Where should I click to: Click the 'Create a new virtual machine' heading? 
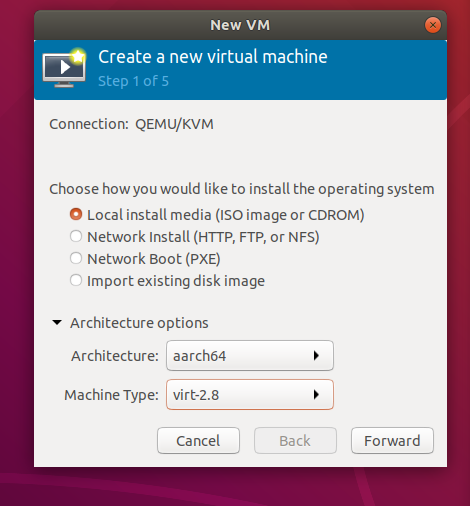[x=213, y=57]
